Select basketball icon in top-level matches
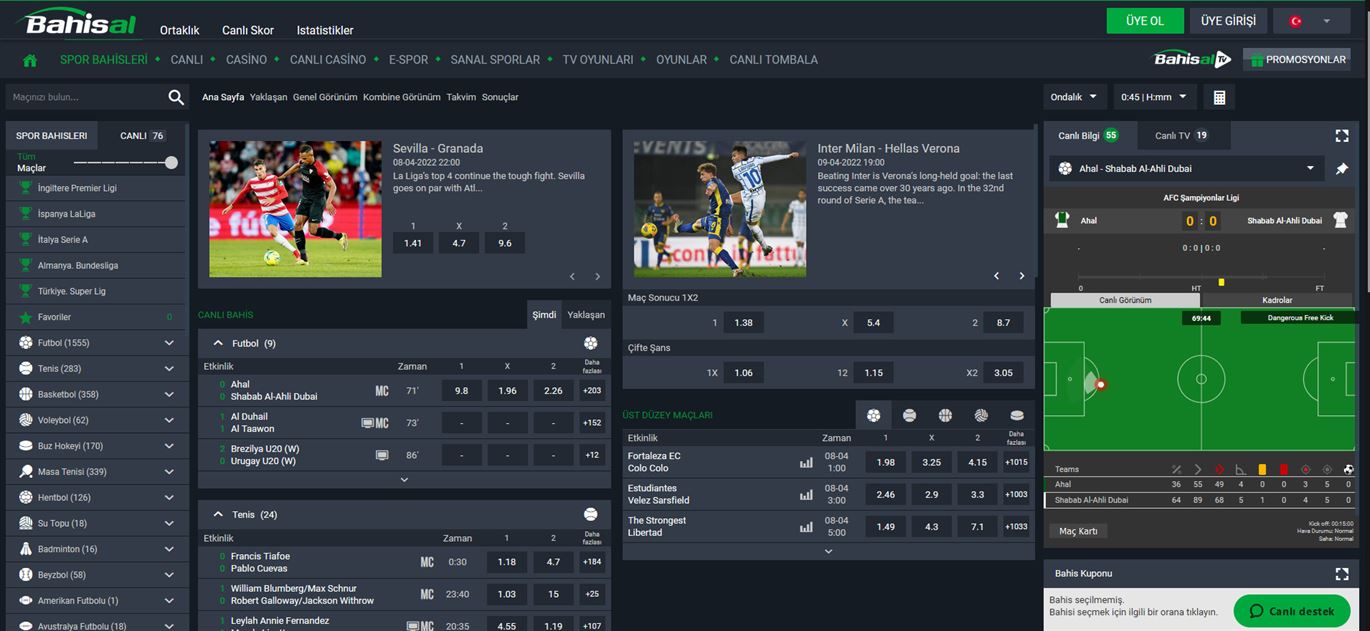The image size is (1370, 631). [x=945, y=415]
